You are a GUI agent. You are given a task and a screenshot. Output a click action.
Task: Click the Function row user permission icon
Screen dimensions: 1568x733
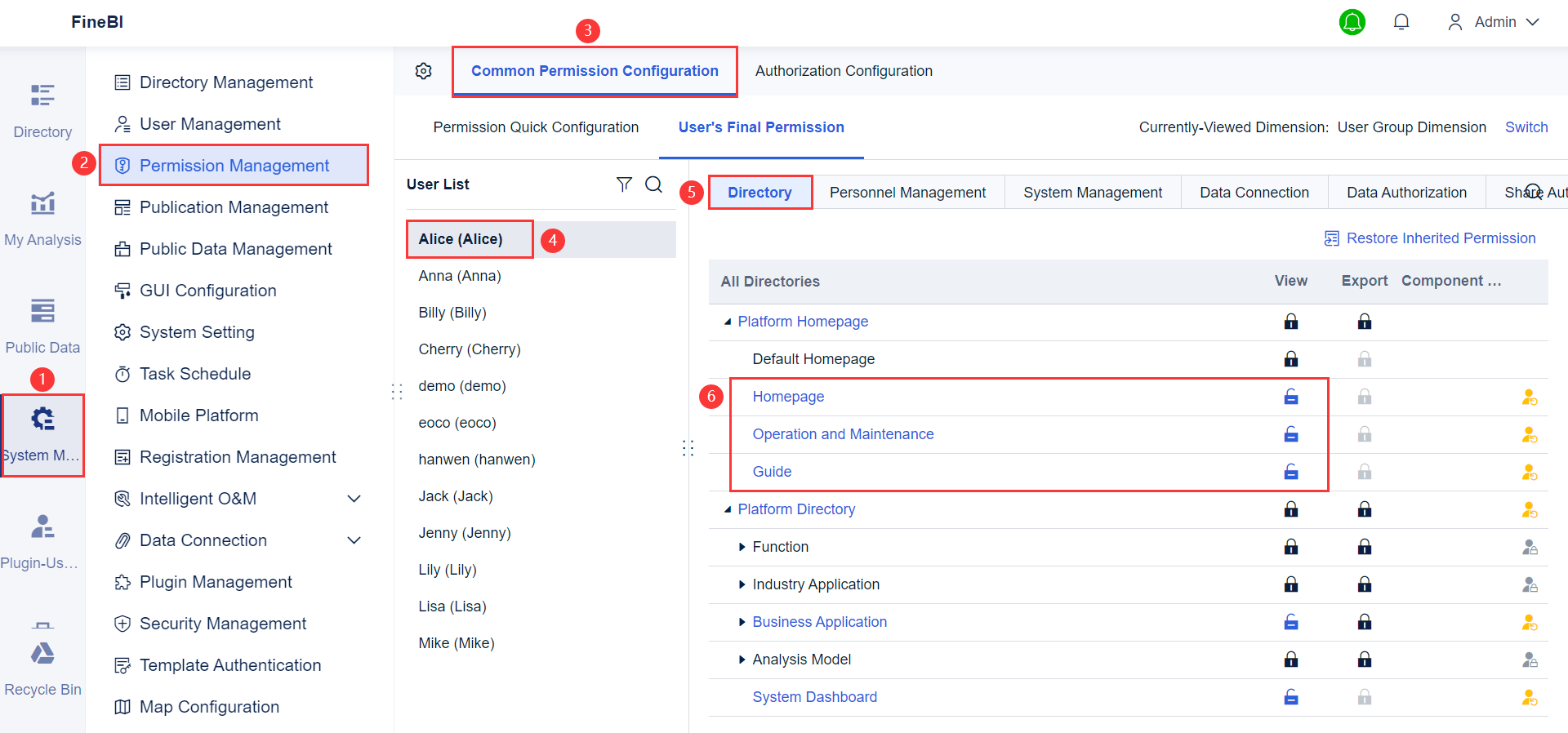[x=1530, y=548]
